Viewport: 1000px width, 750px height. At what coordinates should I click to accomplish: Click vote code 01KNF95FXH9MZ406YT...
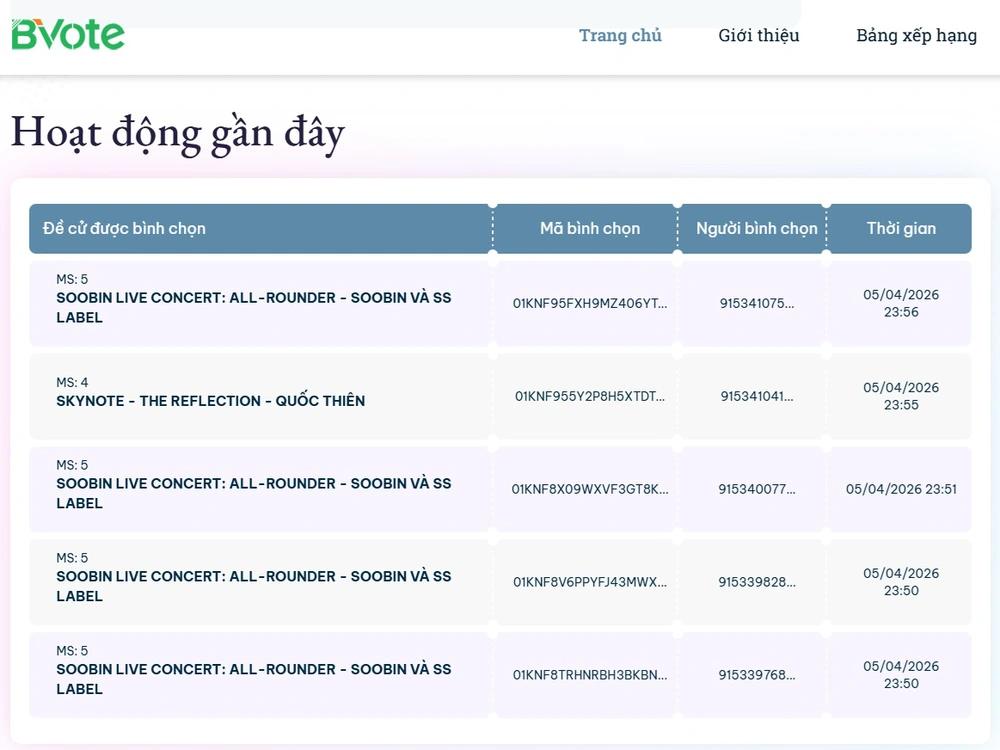tap(589, 304)
